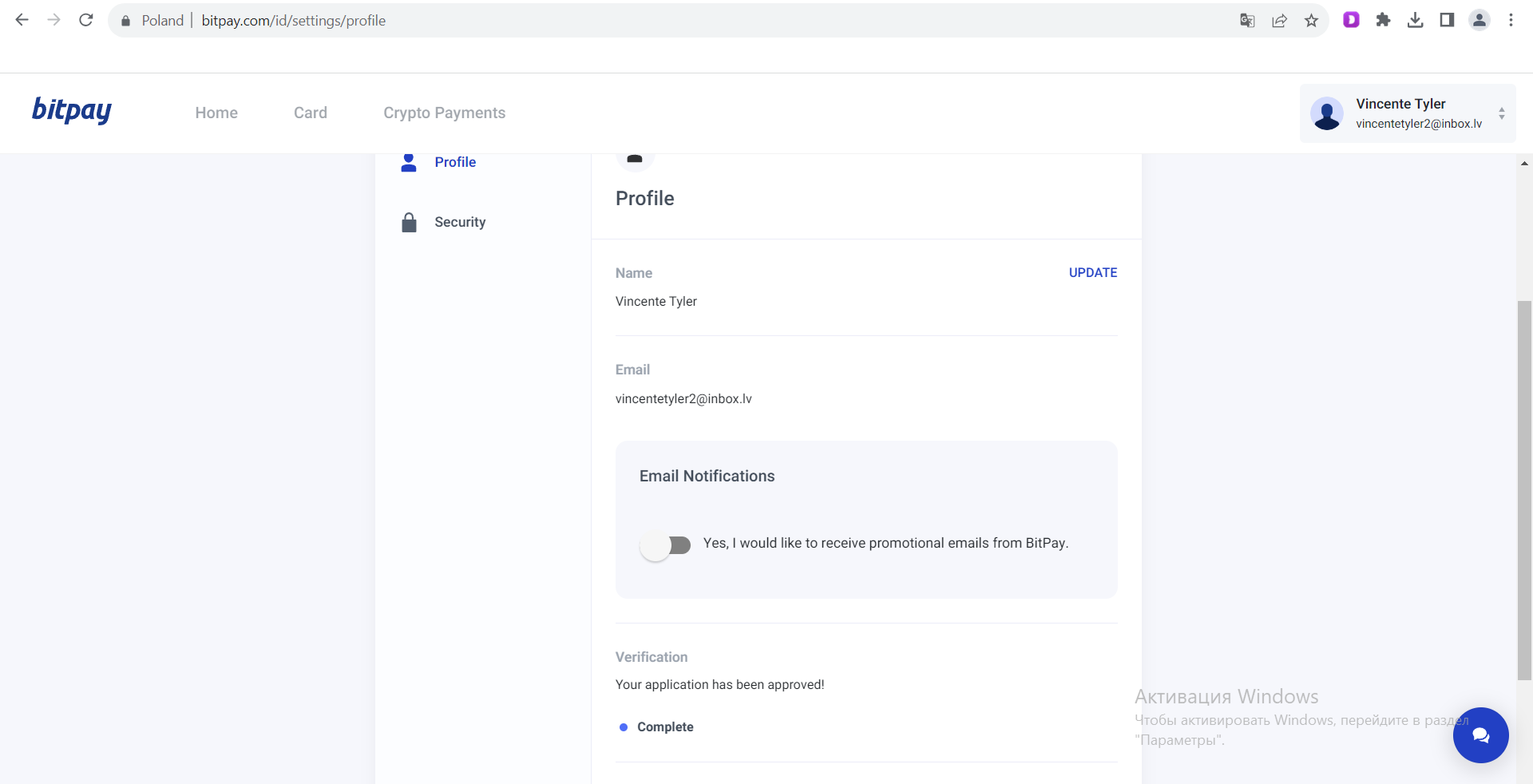Open the browser downloads icon
This screenshot has width=1533, height=784.
click(1415, 21)
